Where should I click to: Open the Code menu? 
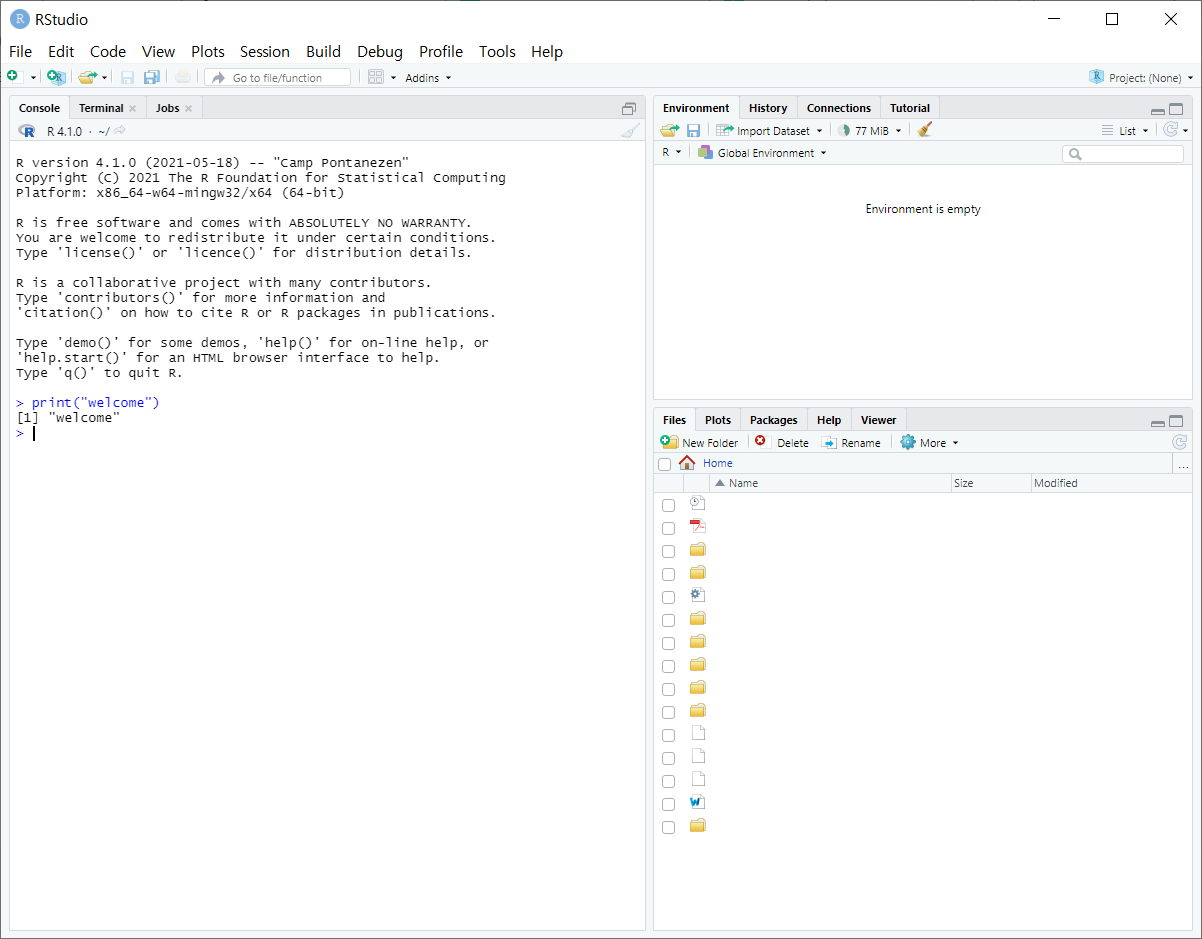pyautogui.click(x=108, y=51)
